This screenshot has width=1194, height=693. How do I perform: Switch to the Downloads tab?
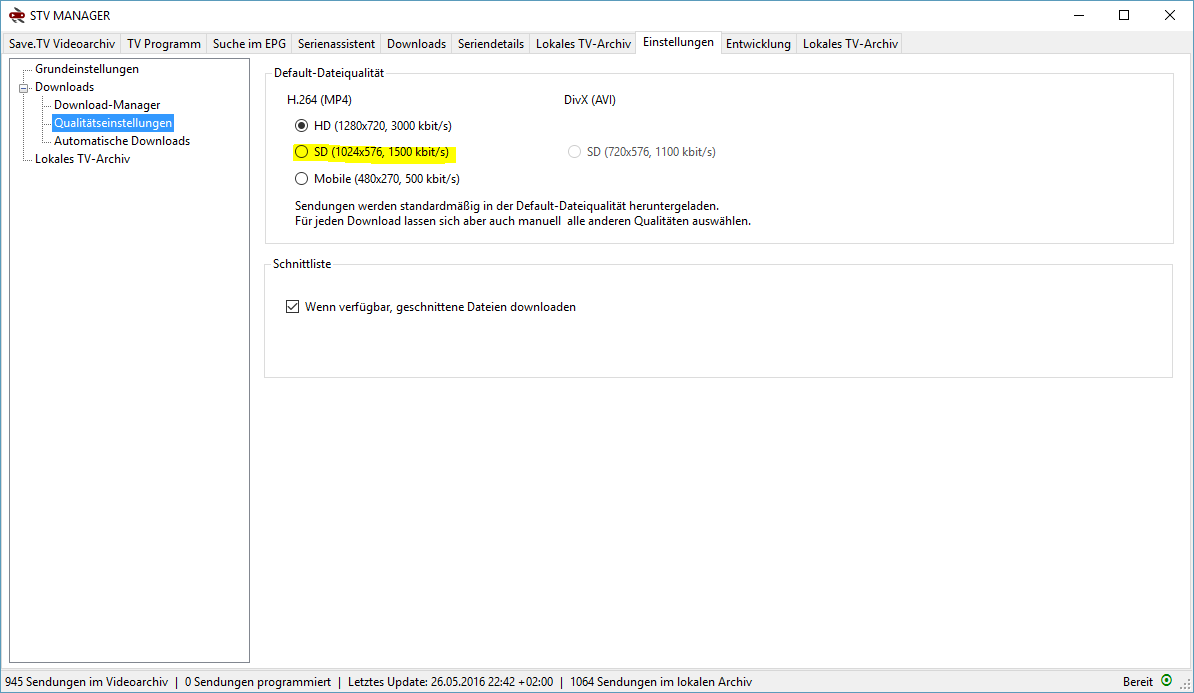coord(416,44)
